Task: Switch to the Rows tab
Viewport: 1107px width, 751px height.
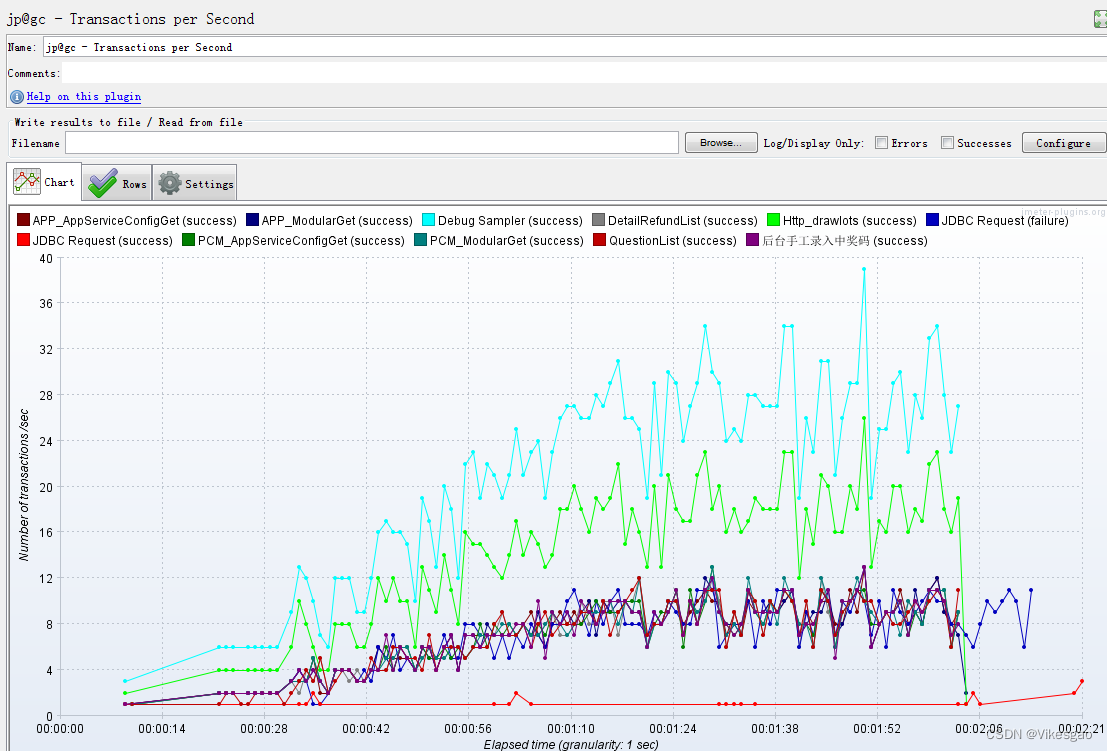Action: pyautogui.click(x=116, y=184)
